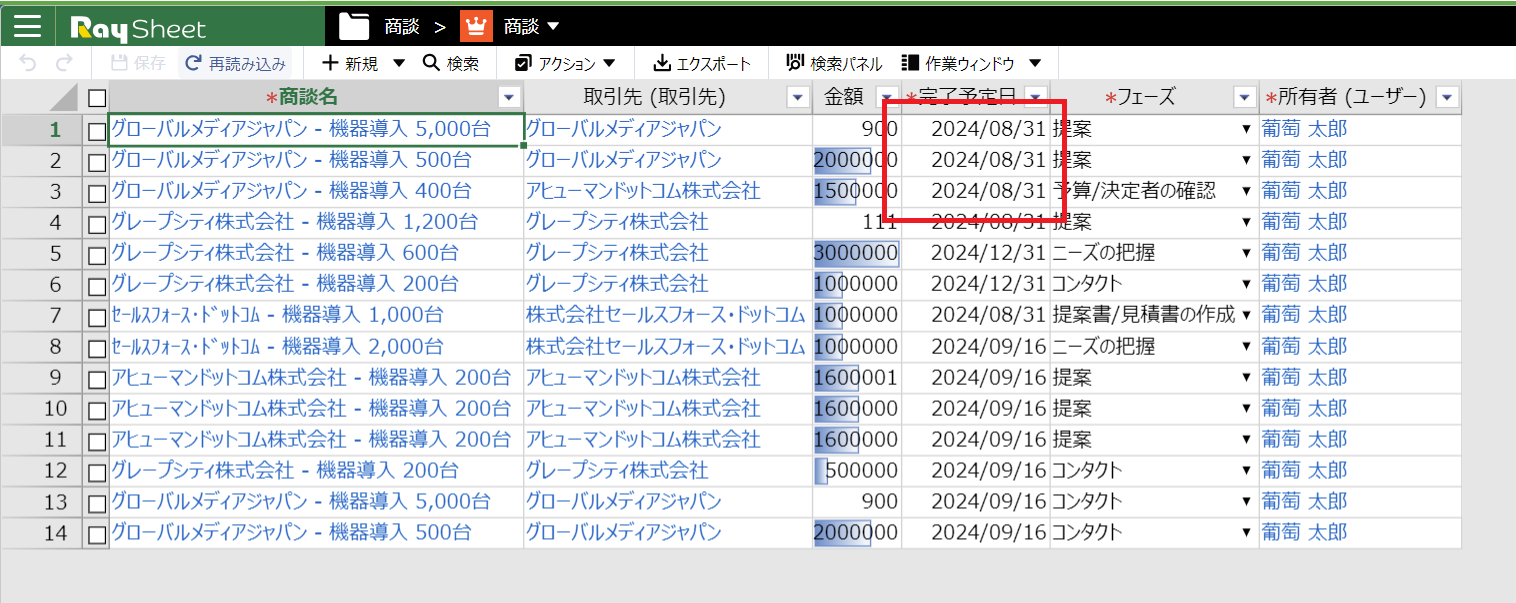Open 検索 search in the toolbar
Screen dimensions: 1516x603
451,63
